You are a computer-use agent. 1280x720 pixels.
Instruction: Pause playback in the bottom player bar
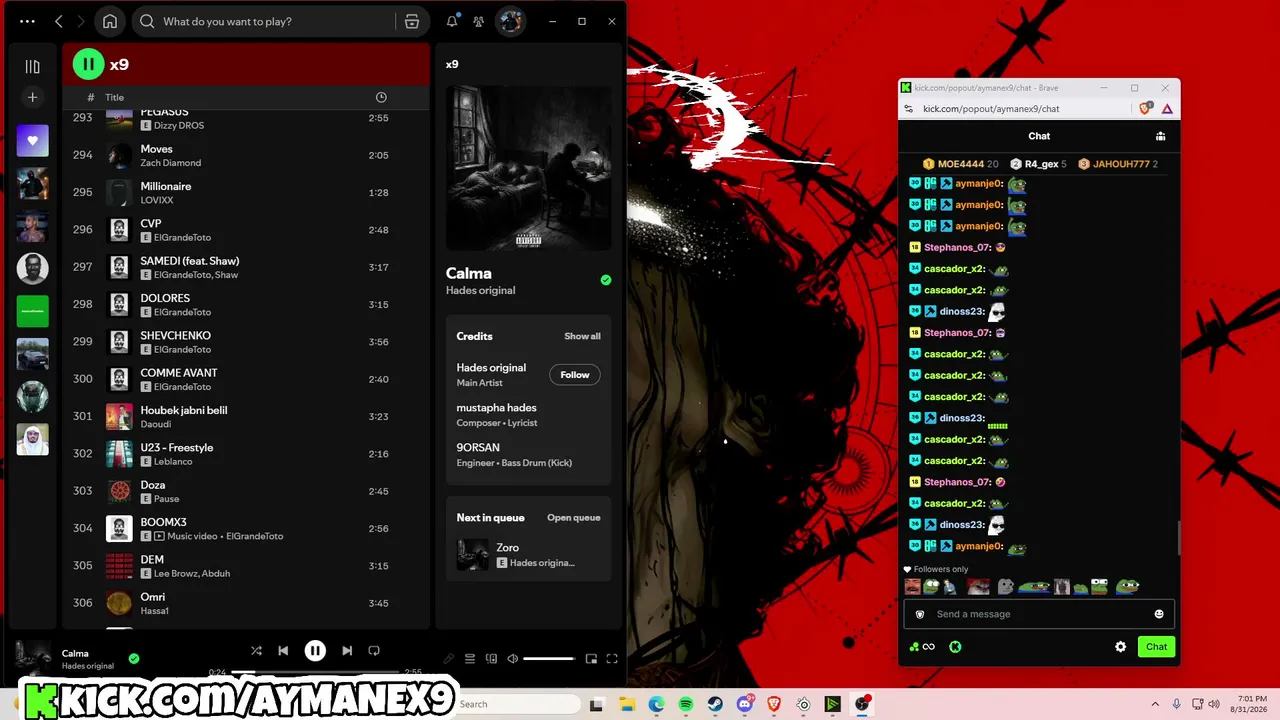pyautogui.click(x=315, y=651)
